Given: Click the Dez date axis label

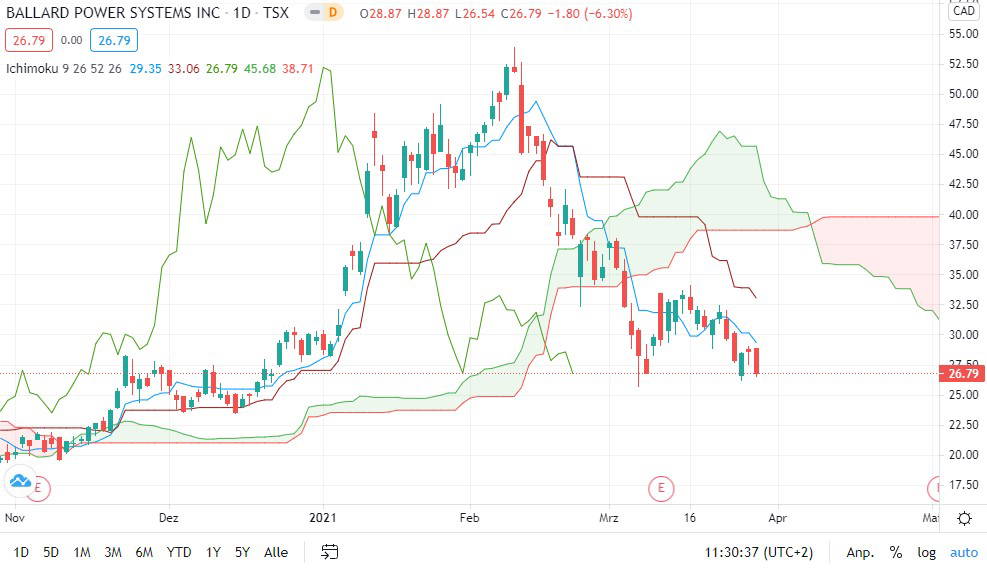Looking at the screenshot, I should 169,518.
